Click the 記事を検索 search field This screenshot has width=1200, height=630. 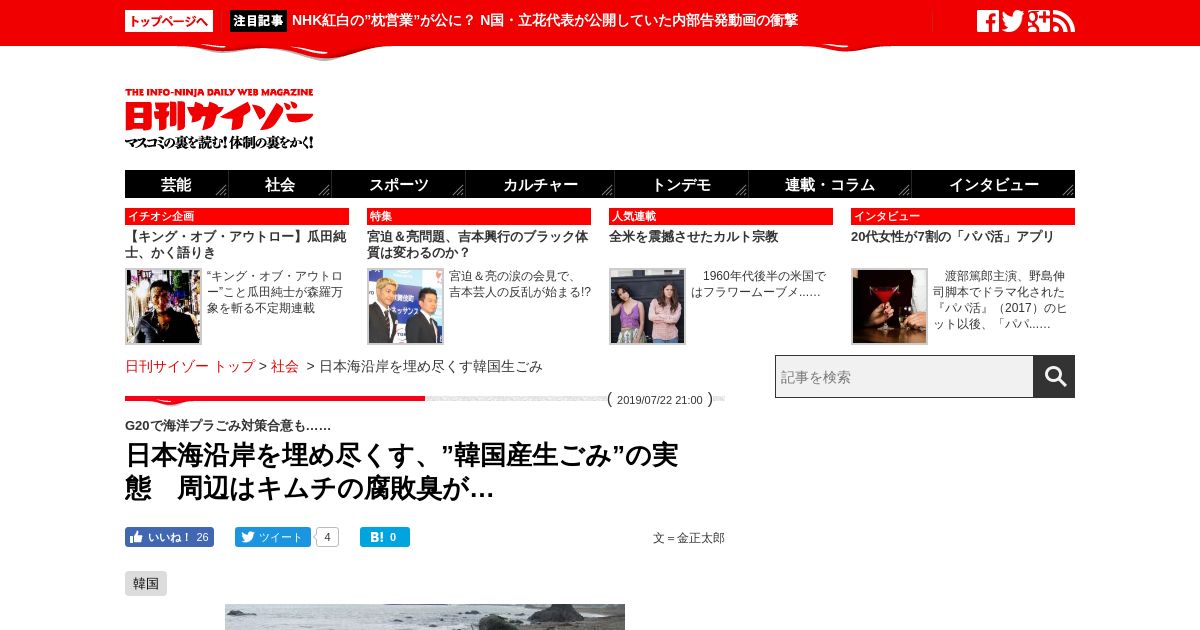pos(904,376)
